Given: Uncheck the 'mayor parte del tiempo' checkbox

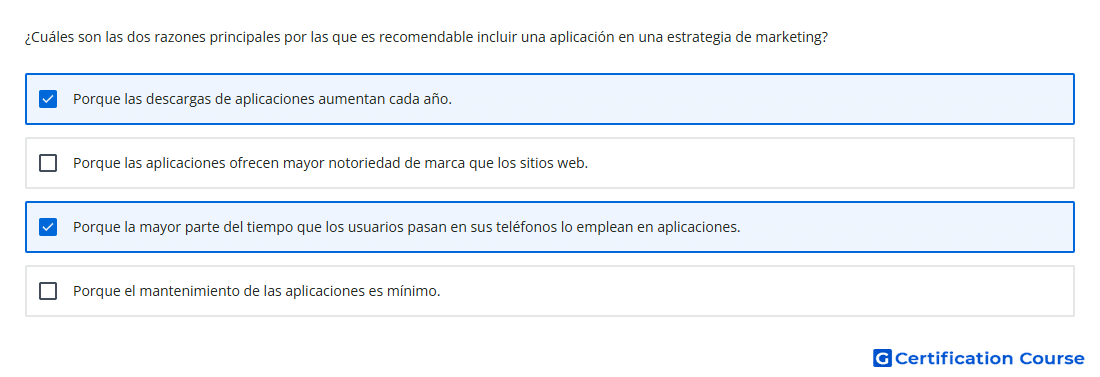Looking at the screenshot, I should pos(48,227).
